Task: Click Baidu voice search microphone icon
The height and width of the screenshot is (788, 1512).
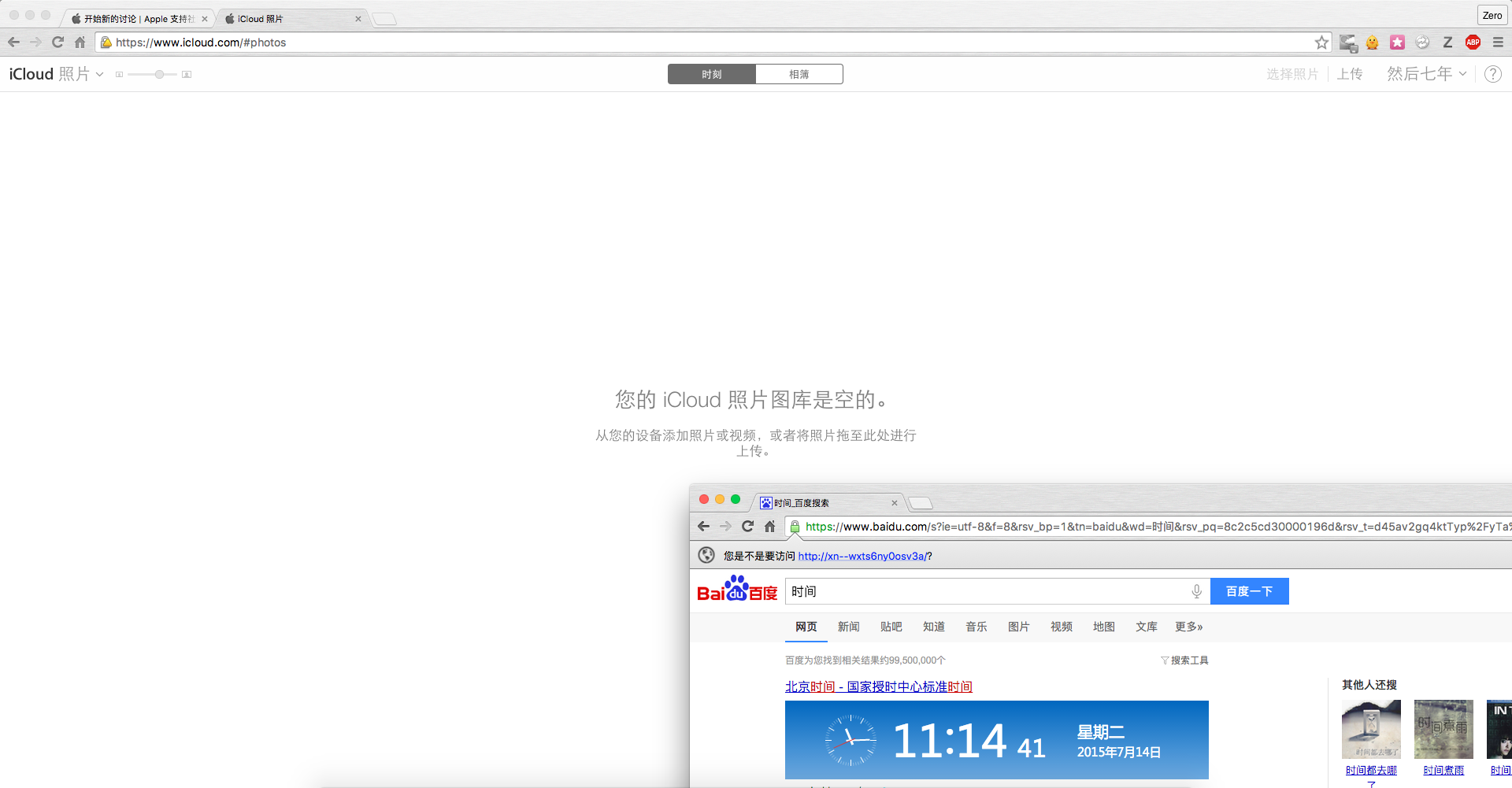Action: 1196,591
